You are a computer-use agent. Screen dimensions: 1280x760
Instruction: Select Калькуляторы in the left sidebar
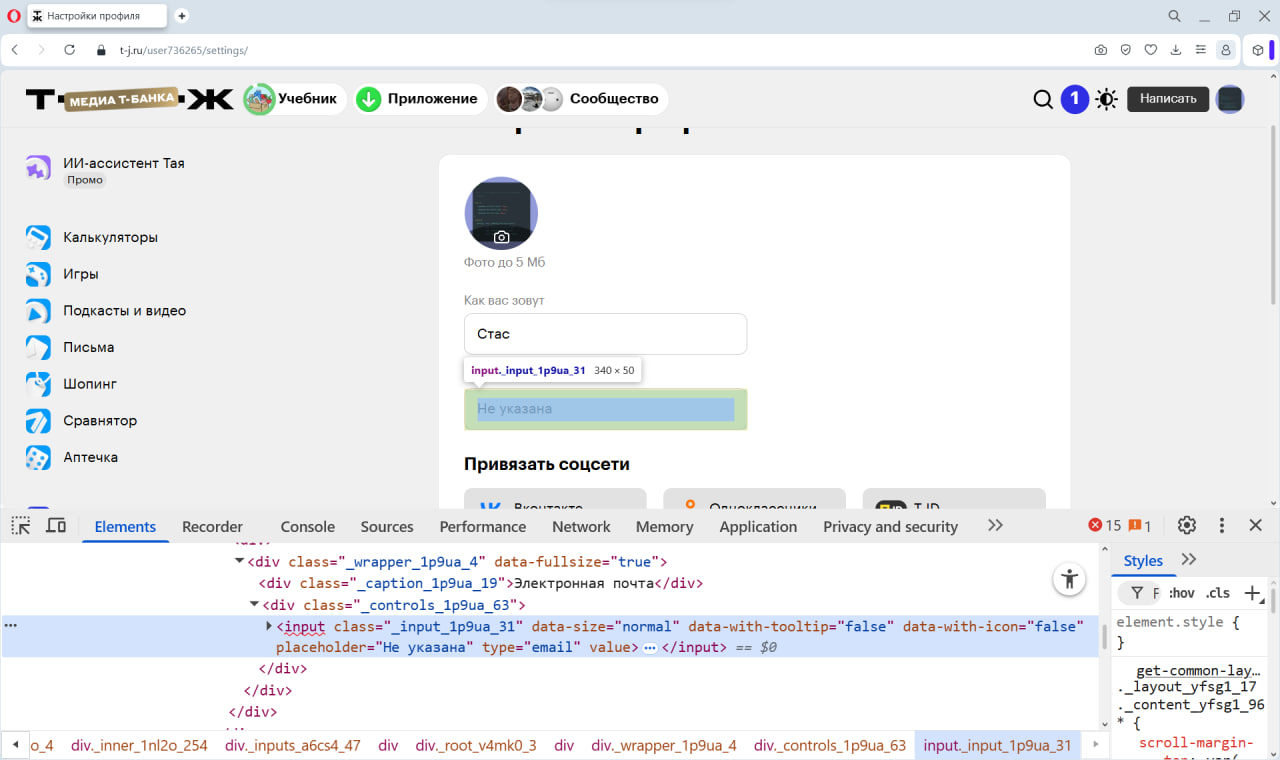coord(108,237)
